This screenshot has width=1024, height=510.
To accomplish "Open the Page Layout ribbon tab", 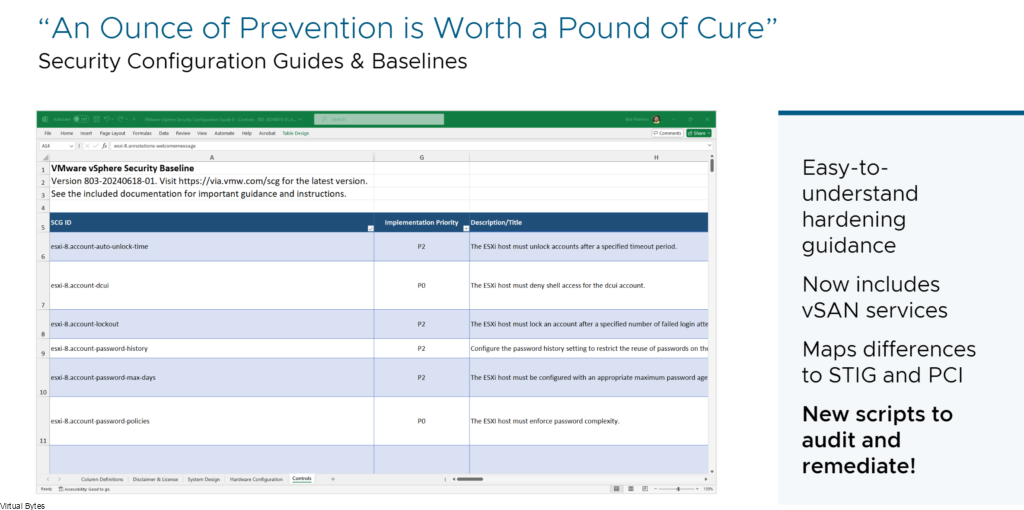I will (112, 133).
